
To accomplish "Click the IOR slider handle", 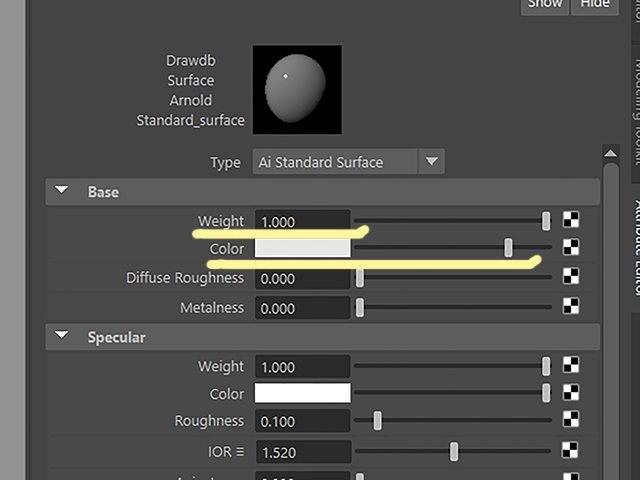I will point(454,452).
